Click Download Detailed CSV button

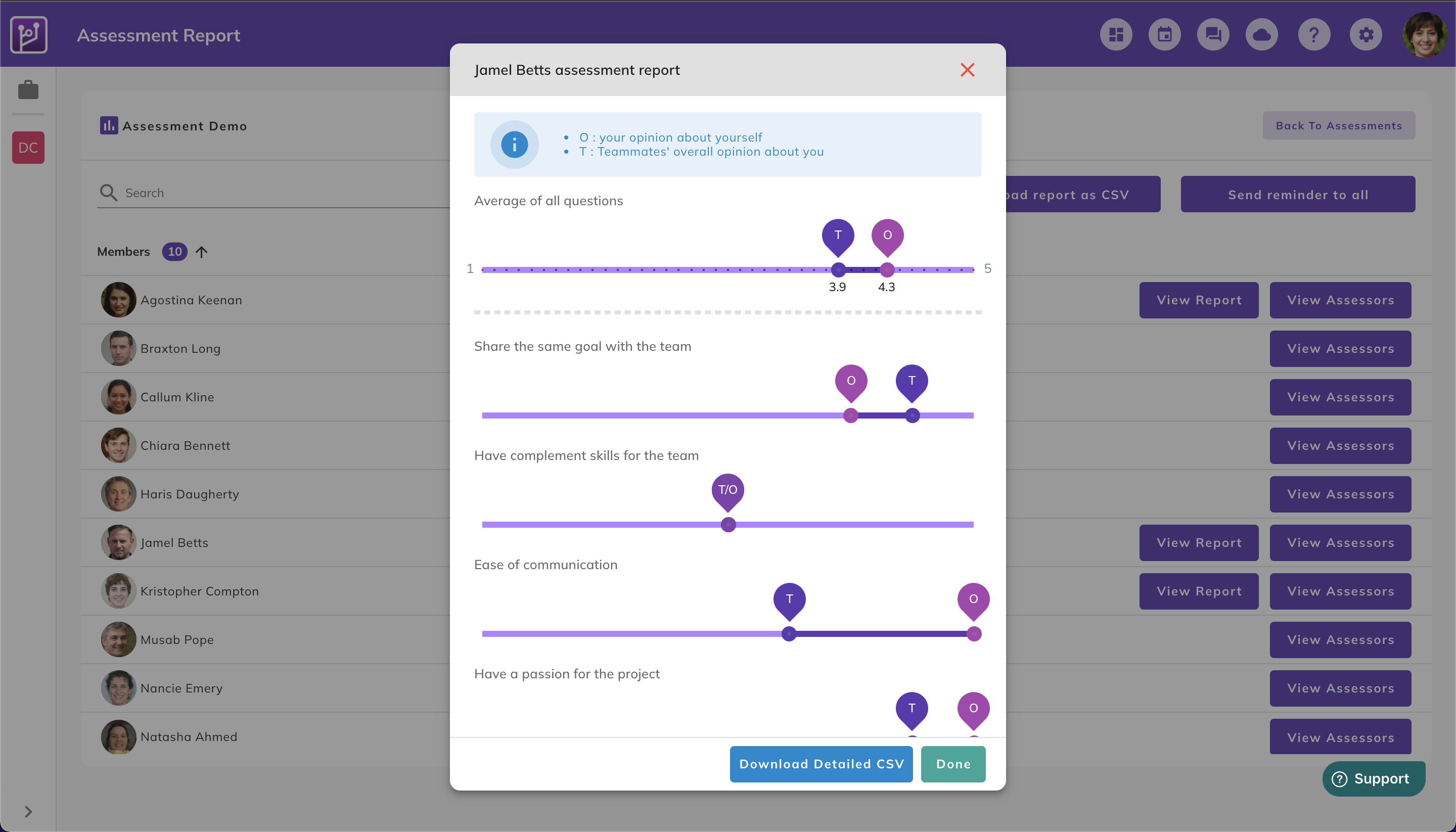(x=821, y=764)
